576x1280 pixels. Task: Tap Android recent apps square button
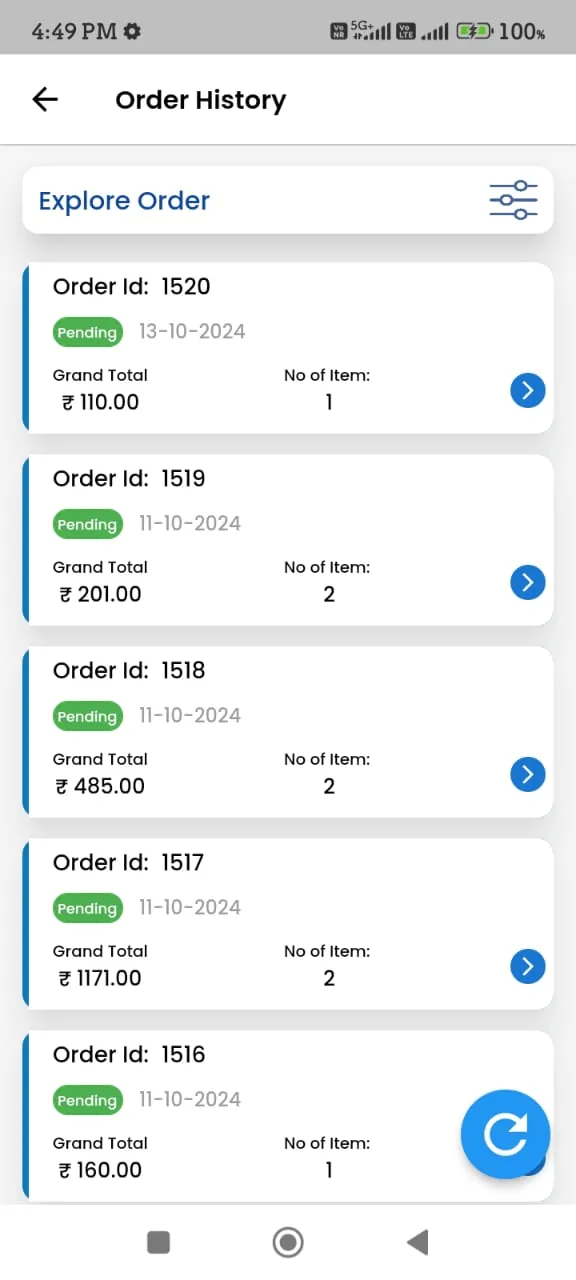(158, 1242)
